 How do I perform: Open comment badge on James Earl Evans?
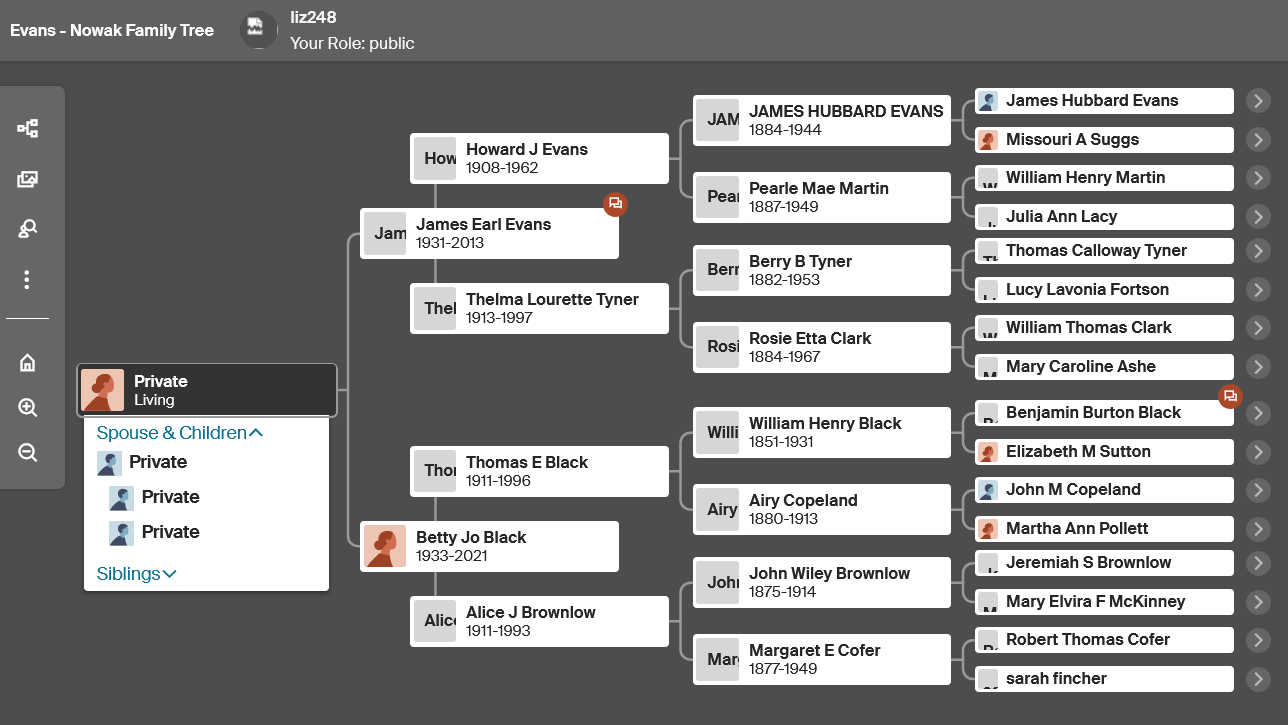[615, 203]
